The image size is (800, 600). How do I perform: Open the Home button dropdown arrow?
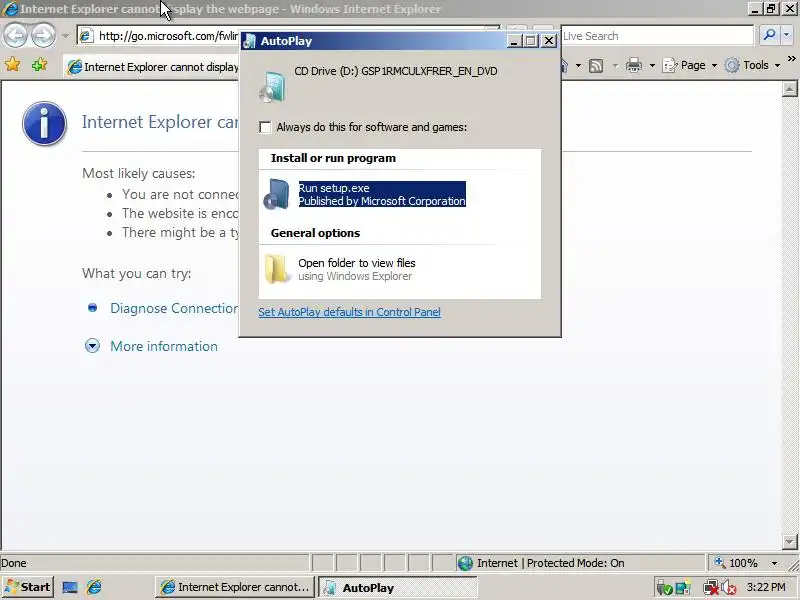578,65
